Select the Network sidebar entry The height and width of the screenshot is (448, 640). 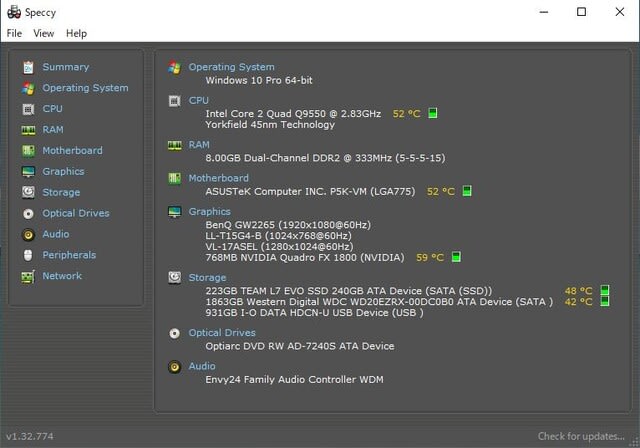click(x=62, y=276)
